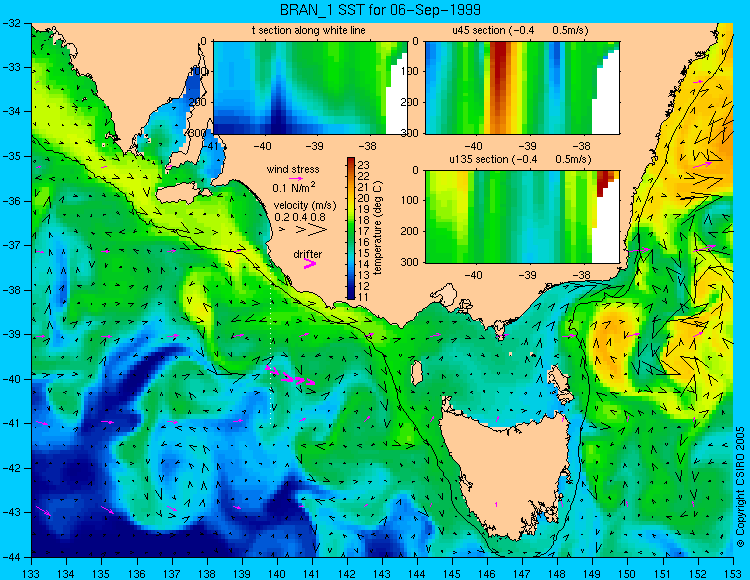Click the '23' value on colorbar
This screenshot has height=580, width=750.
(364, 165)
